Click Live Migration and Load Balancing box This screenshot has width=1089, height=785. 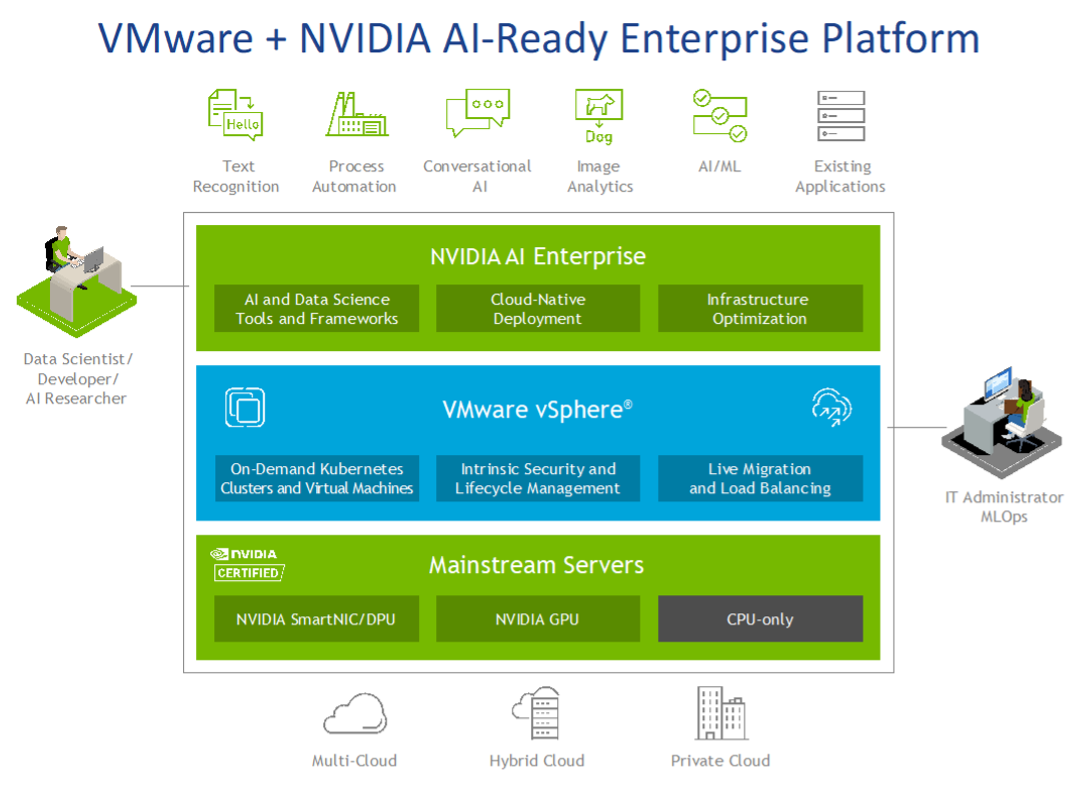pyautogui.click(x=760, y=479)
